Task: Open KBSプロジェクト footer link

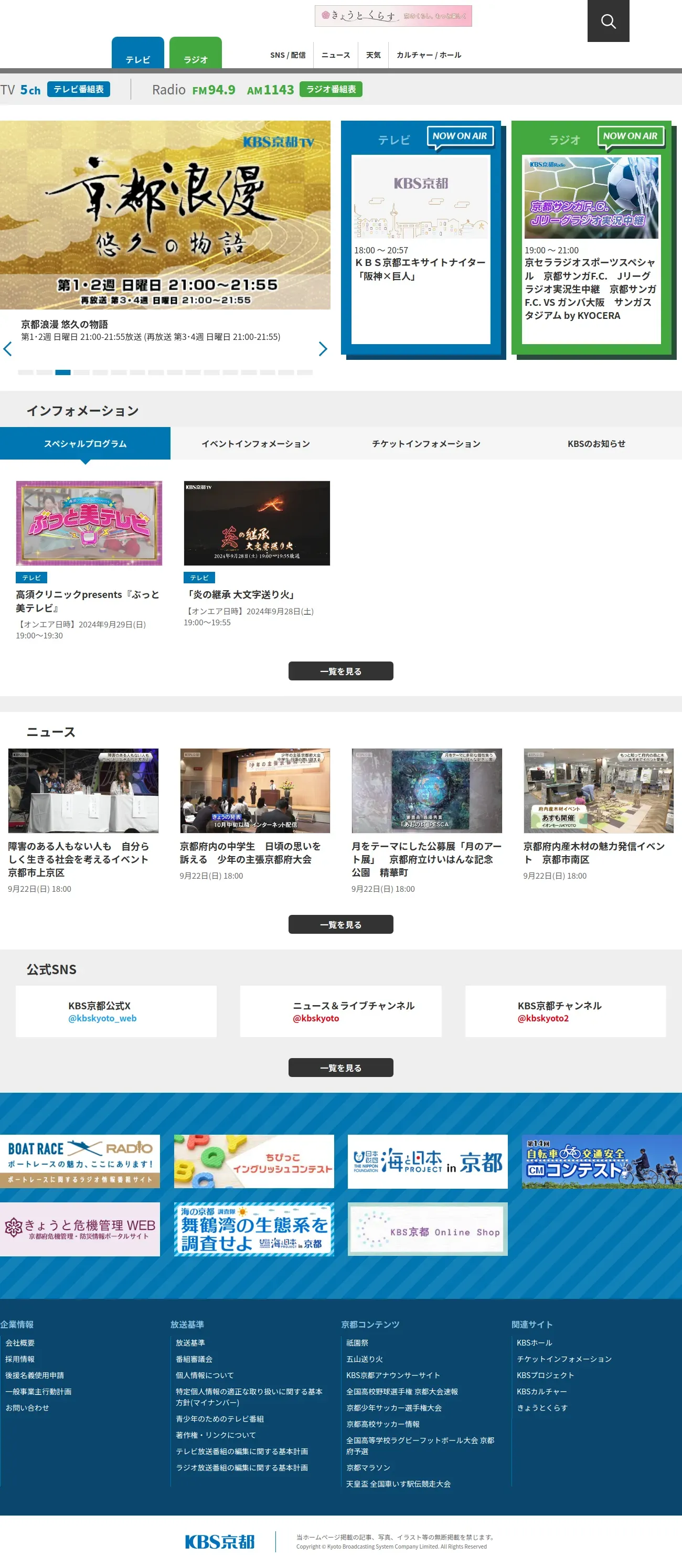Action: [546, 1375]
